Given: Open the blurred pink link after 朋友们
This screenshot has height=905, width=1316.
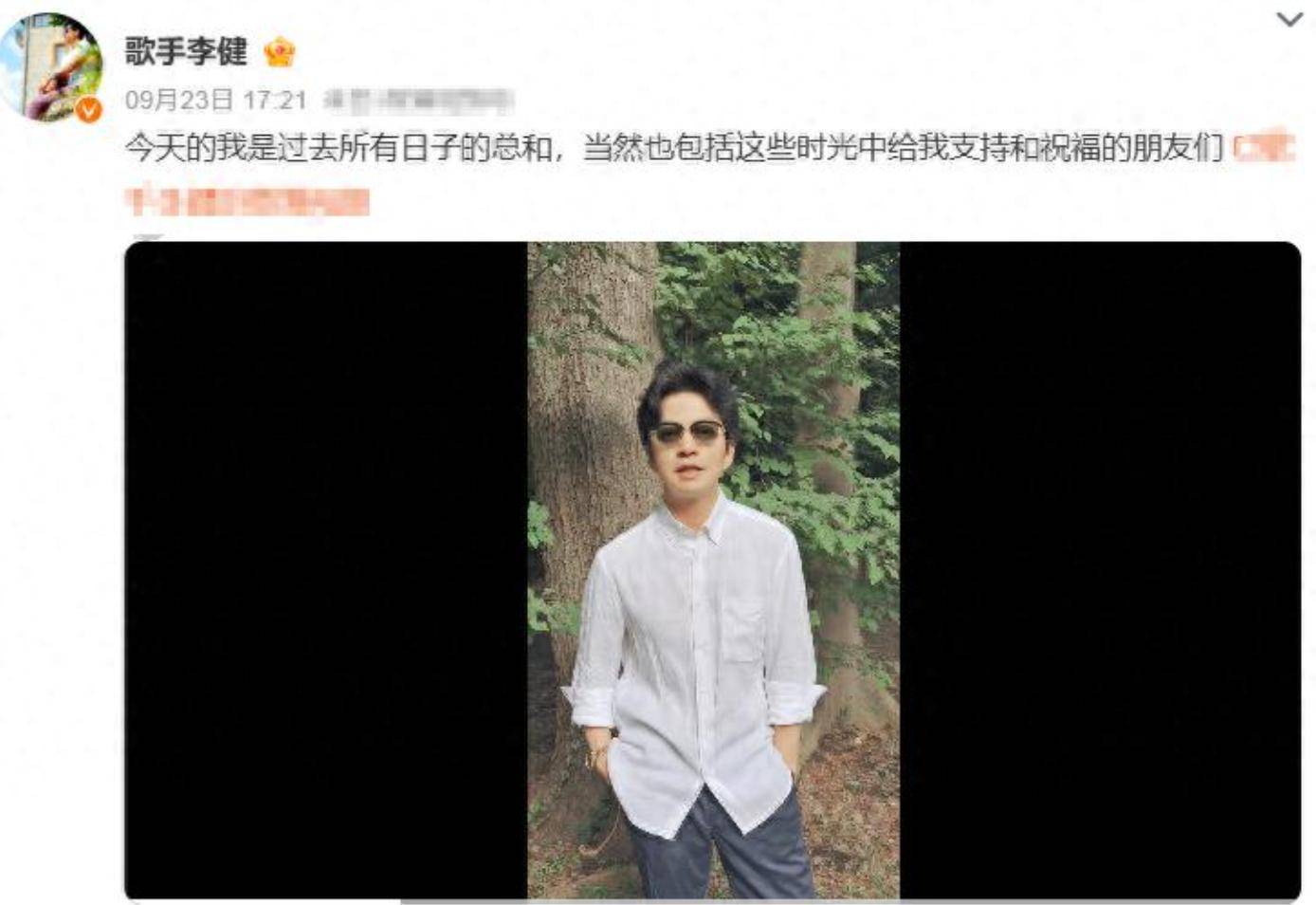Looking at the screenshot, I should tap(1264, 148).
